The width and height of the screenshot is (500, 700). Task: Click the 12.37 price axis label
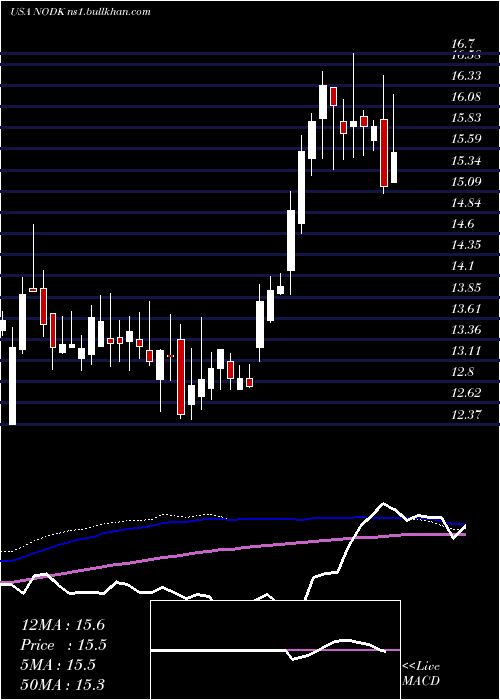tap(466, 414)
